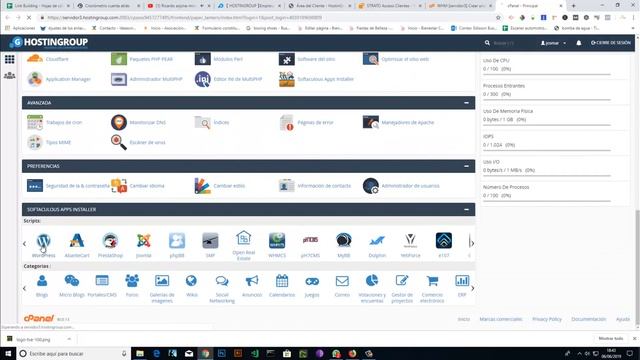Image resolution: width=640 pixels, height=360 pixels.
Task: Open the grid home icon in sidebar
Action: (9, 59)
